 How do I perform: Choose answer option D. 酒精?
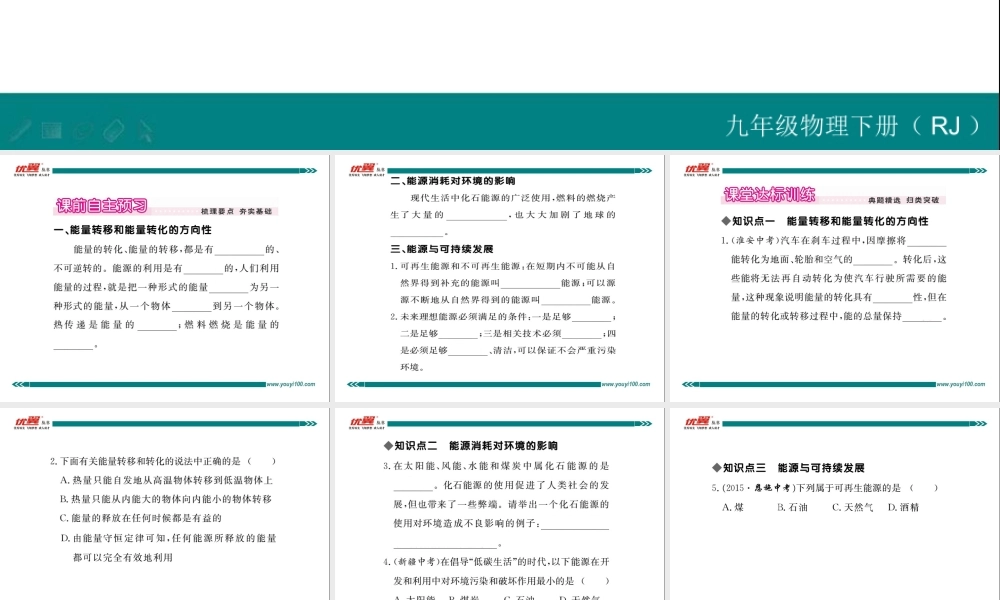point(902,507)
